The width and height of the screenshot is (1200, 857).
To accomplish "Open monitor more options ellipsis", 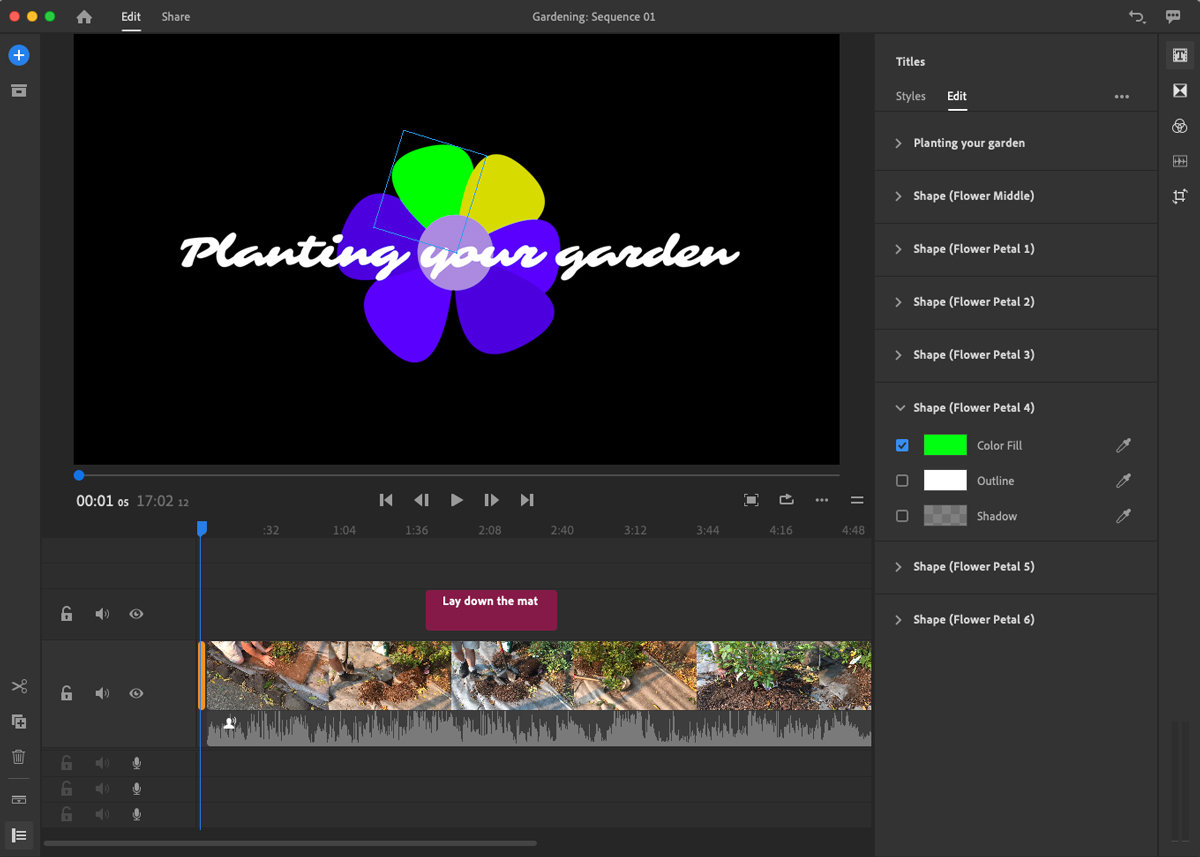I will pos(822,500).
